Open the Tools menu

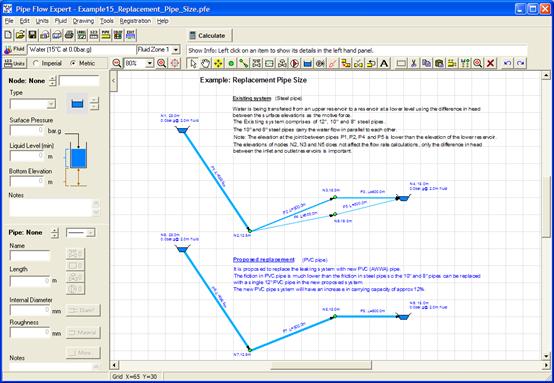pyautogui.click(x=107, y=21)
